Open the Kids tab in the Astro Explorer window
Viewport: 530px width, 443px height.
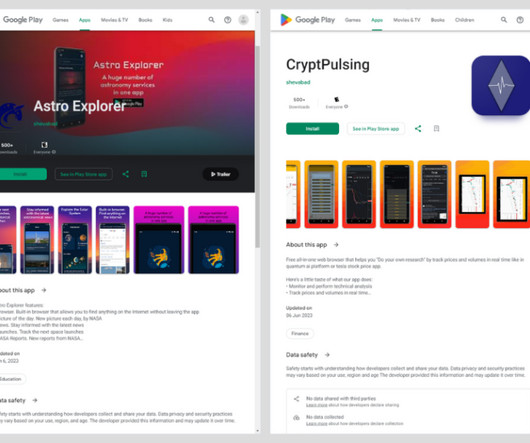point(168,20)
